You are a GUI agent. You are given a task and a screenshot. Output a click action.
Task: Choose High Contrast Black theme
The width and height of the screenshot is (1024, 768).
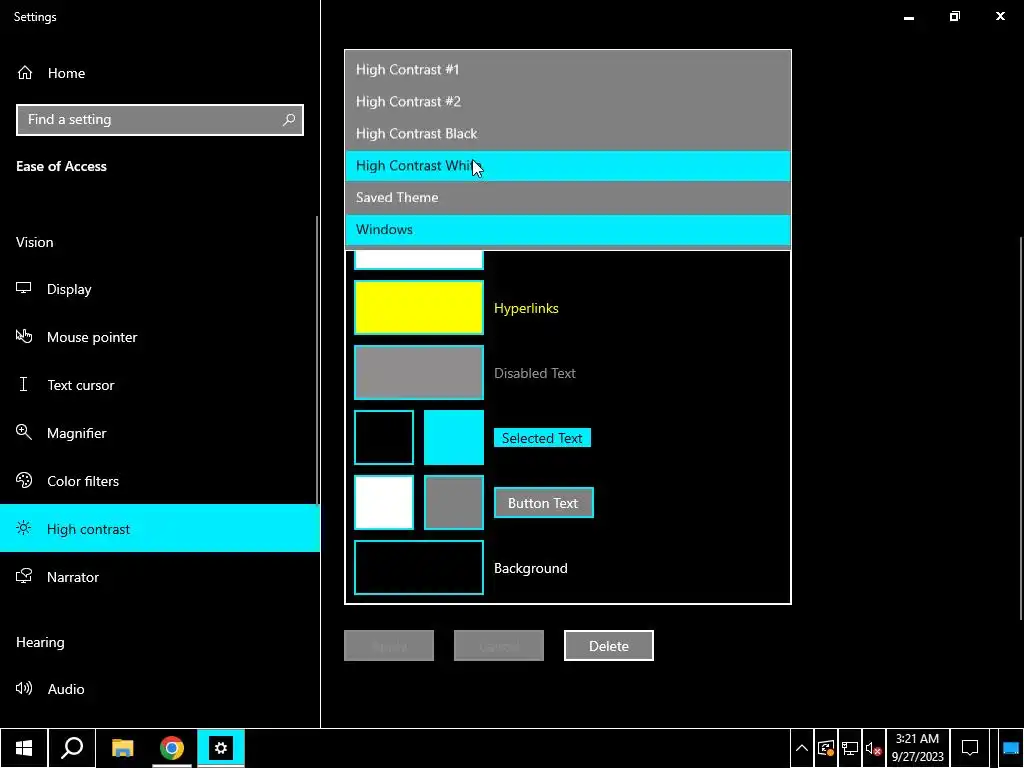(568, 133)
